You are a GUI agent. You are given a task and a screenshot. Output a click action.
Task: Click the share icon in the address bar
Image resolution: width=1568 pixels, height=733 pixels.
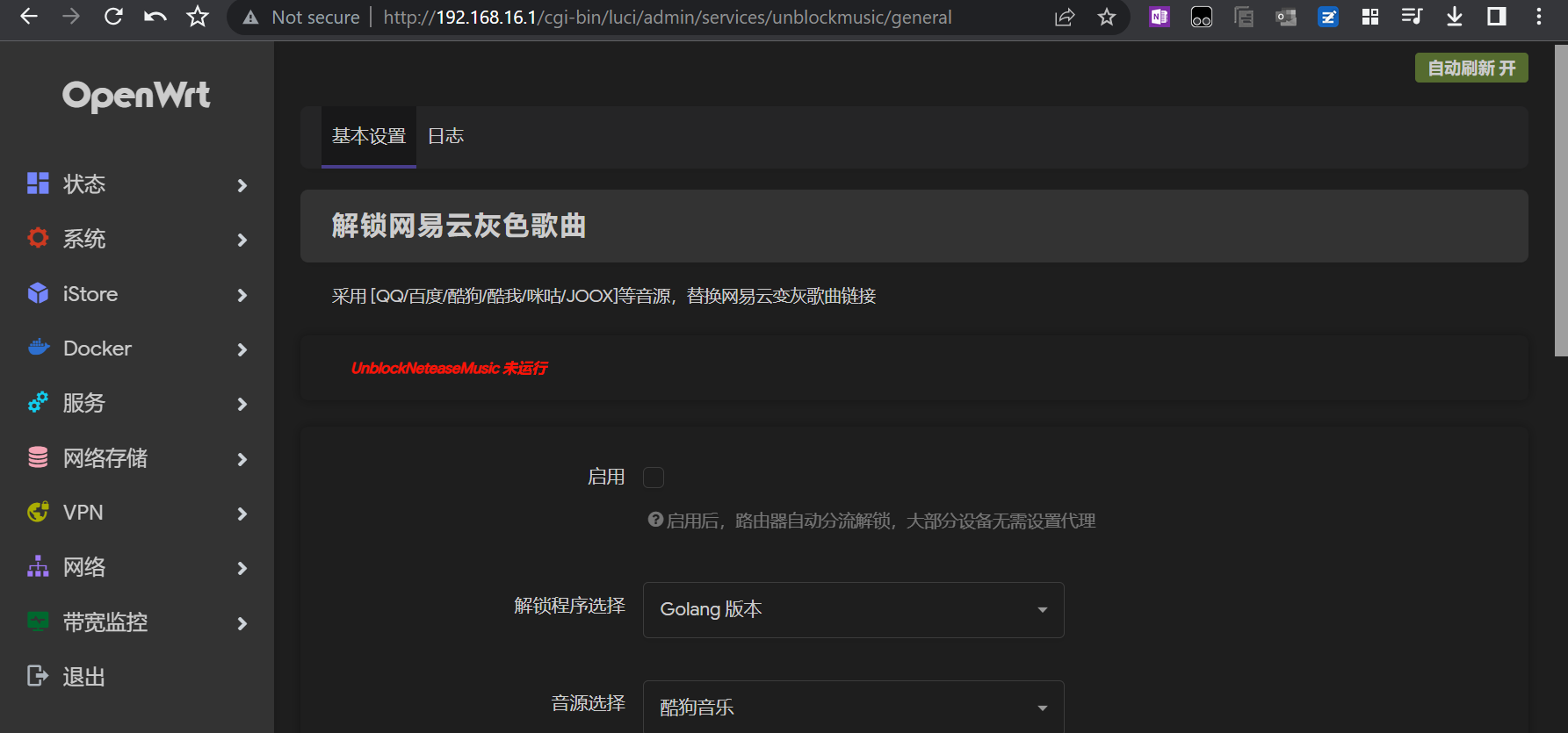point(1065,18)
